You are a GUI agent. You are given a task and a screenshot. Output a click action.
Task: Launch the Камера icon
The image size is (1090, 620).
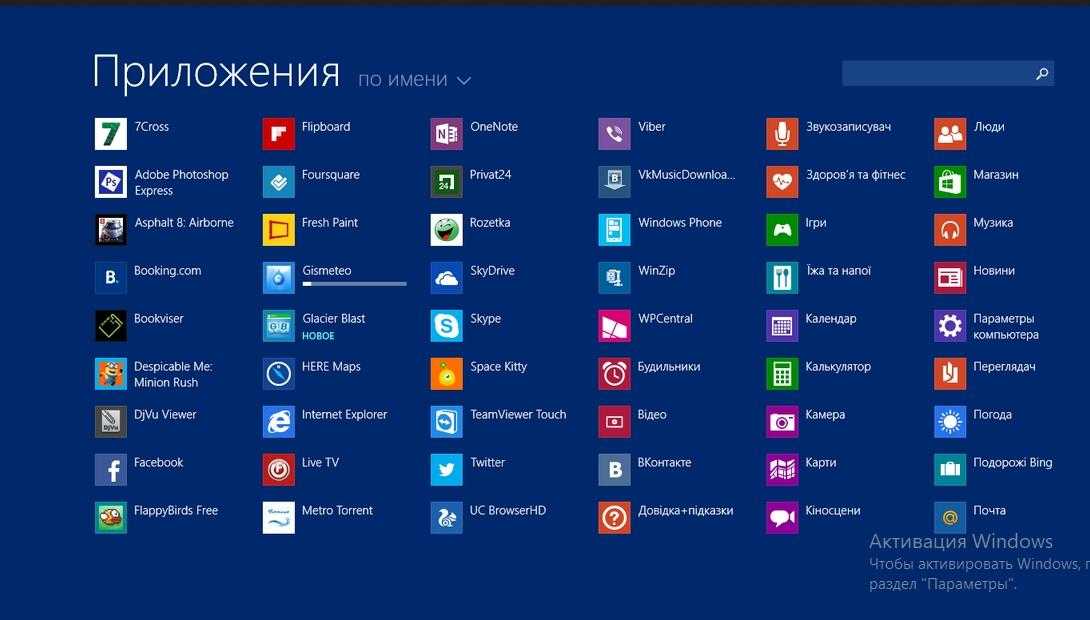(x=782, y=421)
